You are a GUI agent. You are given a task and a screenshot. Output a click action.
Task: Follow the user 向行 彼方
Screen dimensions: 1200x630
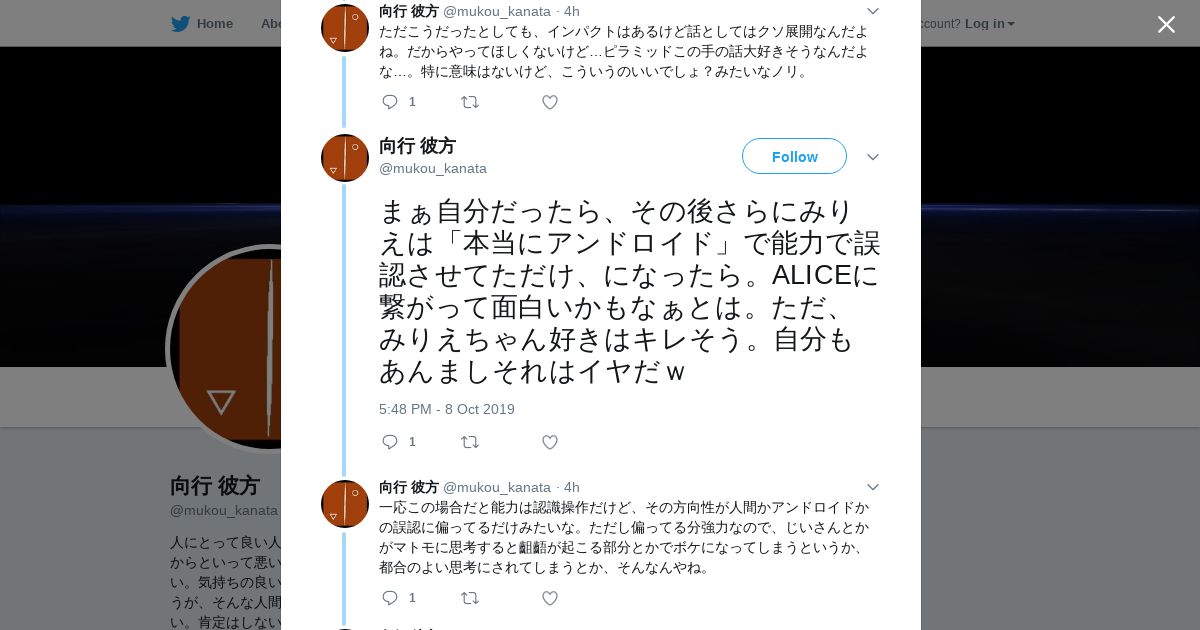click(794, 156)
